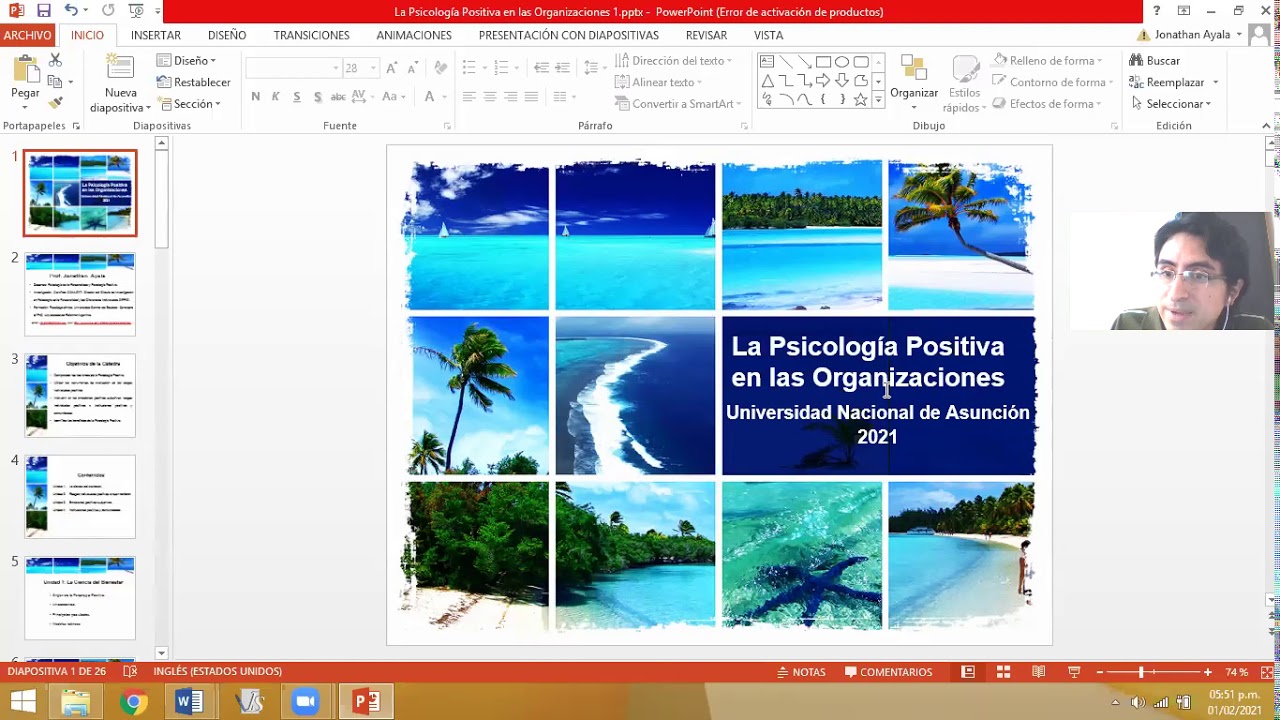The width and height of the screenshot is (1280, 720).
Task: Open the Sección dropdown
Action: pyautogui.click(x=188, y=104)
